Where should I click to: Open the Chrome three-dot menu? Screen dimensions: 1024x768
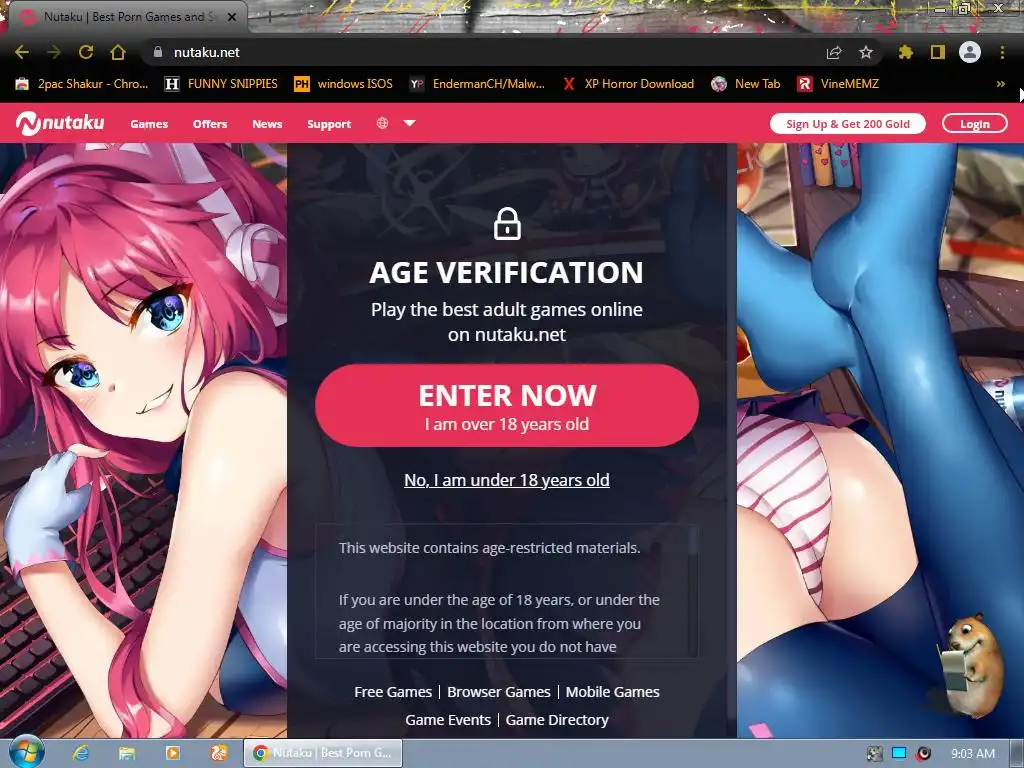click(x=1002, y=52)
